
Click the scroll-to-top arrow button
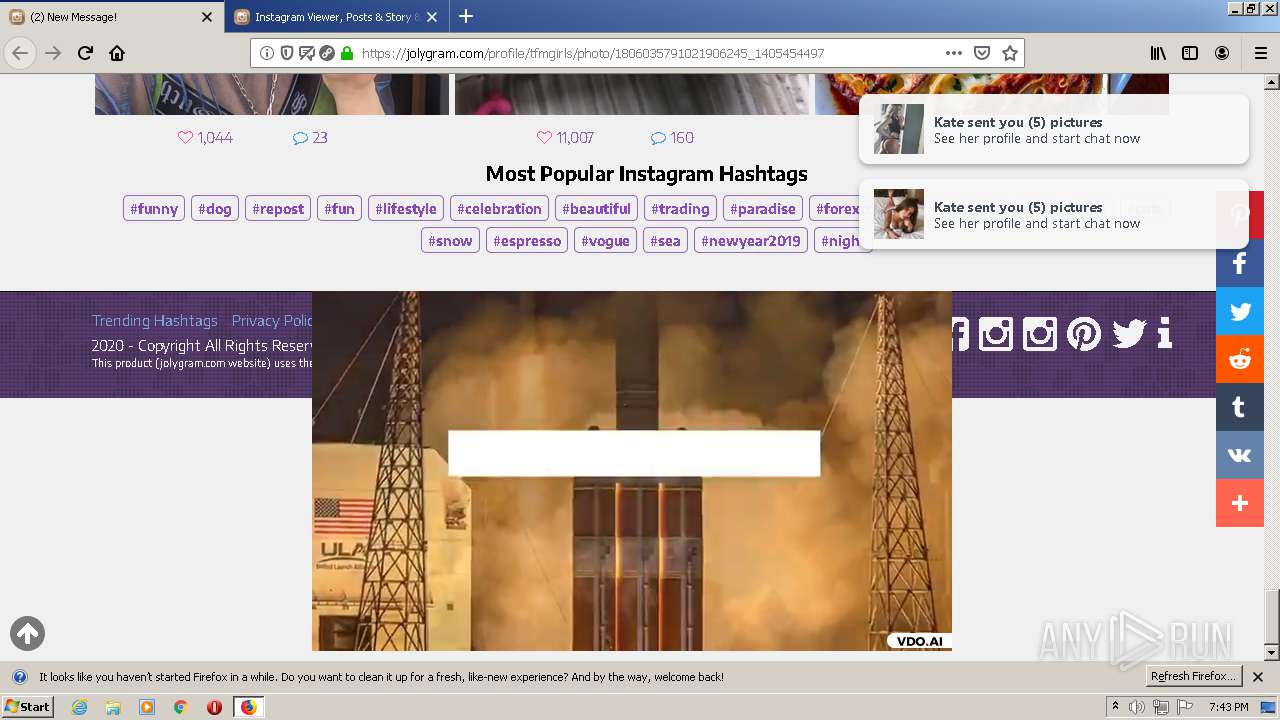27,633
